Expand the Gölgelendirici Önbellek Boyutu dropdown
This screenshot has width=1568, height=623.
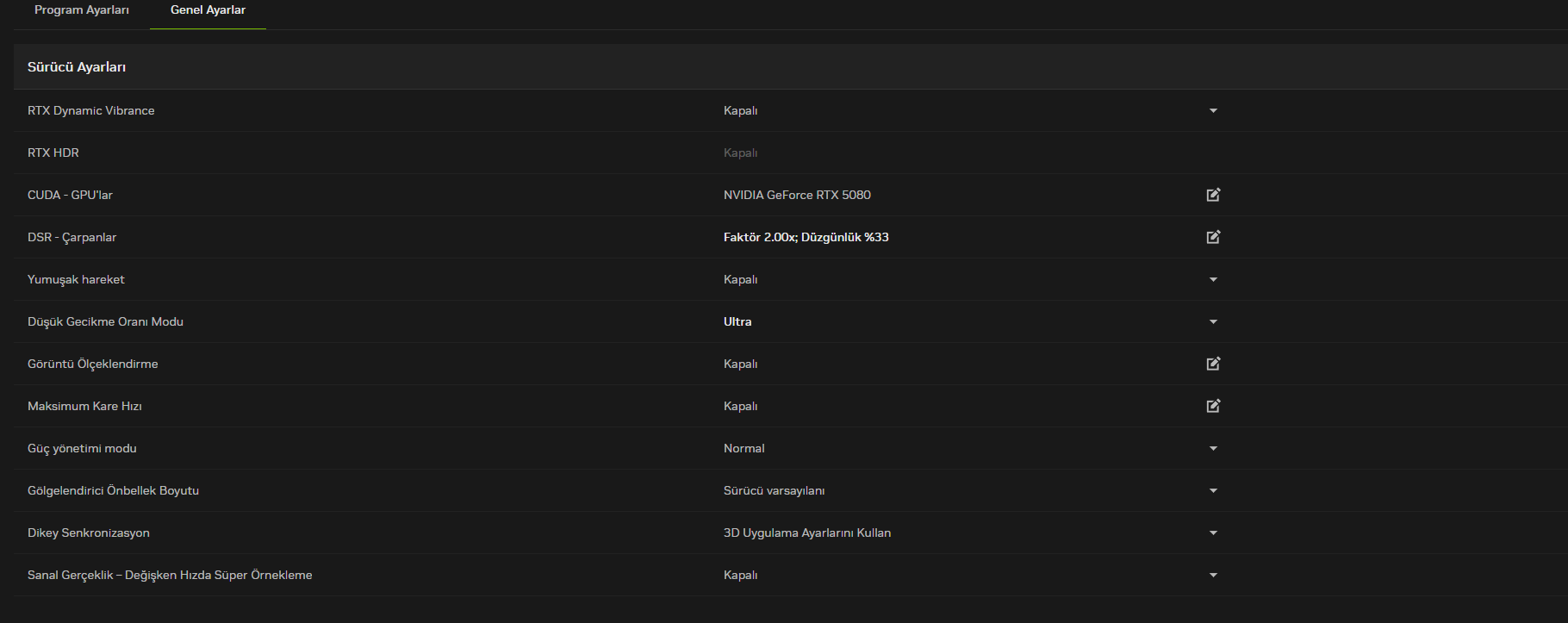click(1213, 490)
